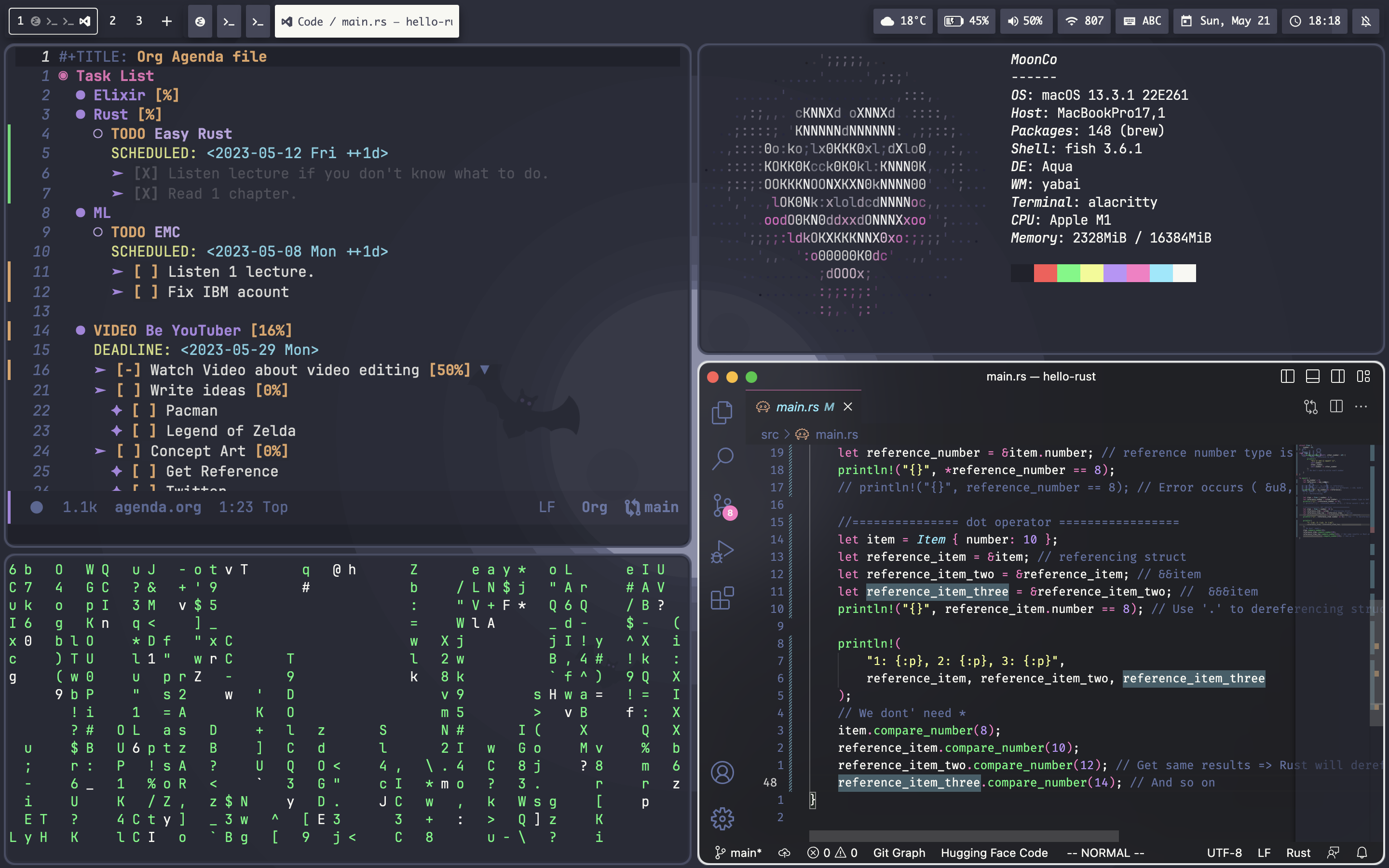Open the Manage gear icon in VS Code
The image size is (1389, 868).
[x=722, y=819]
